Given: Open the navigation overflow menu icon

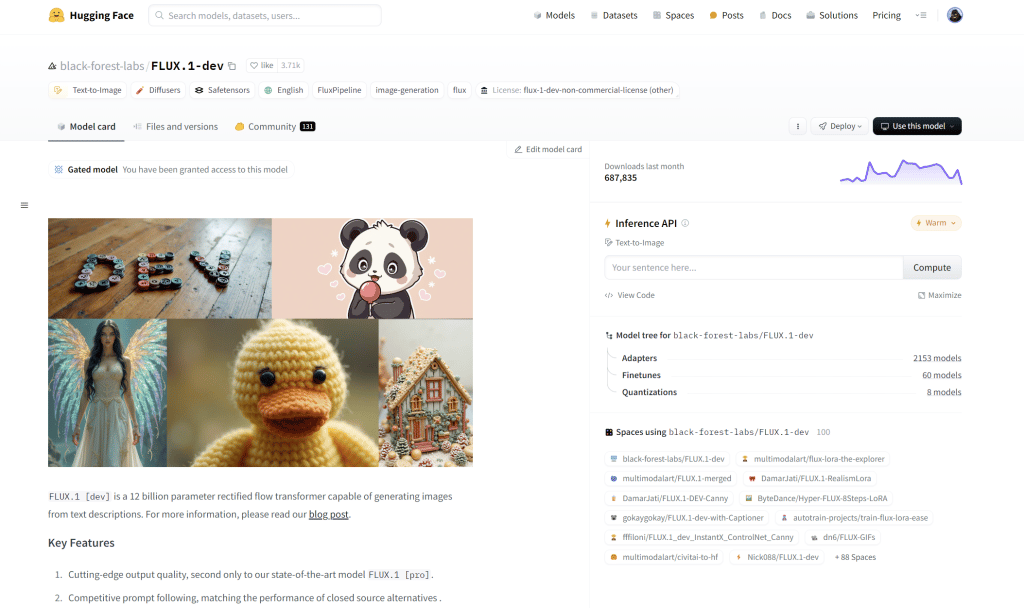Looking at the screenshot, I should [x=921, y=15].
